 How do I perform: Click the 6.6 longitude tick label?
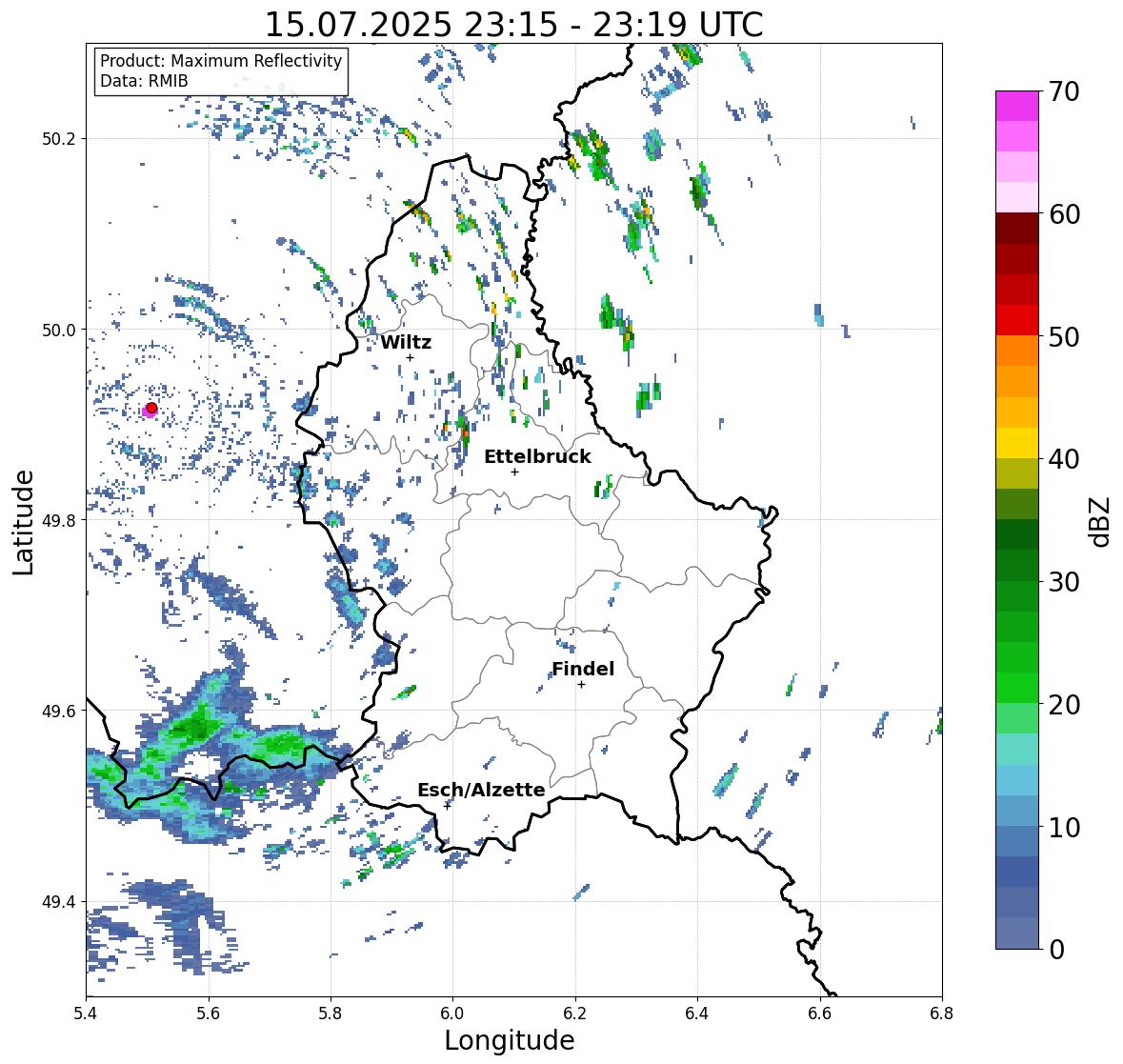(x=820, y=1014)
